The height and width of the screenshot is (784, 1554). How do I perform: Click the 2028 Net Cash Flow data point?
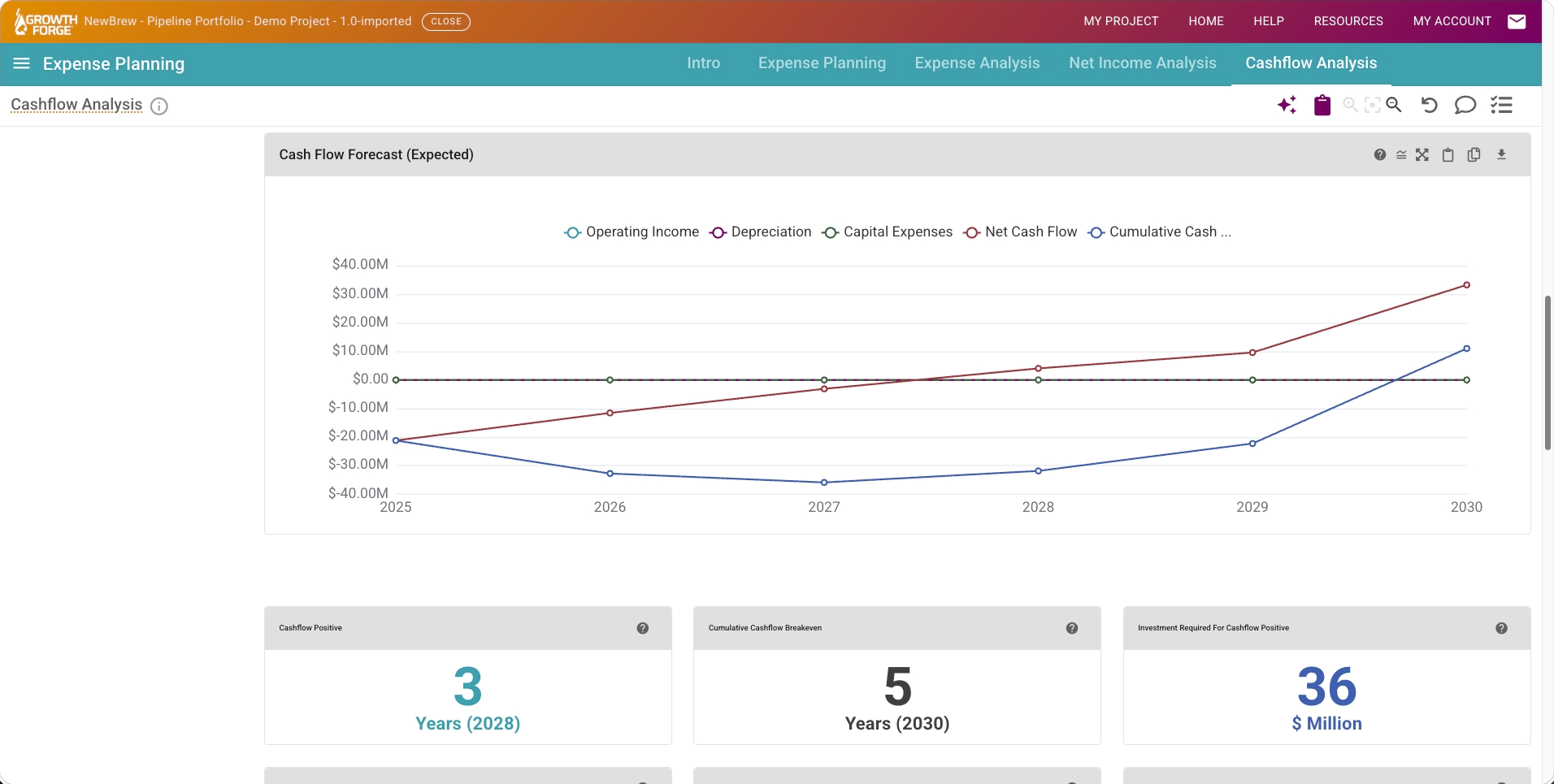tap(1038, 369)
